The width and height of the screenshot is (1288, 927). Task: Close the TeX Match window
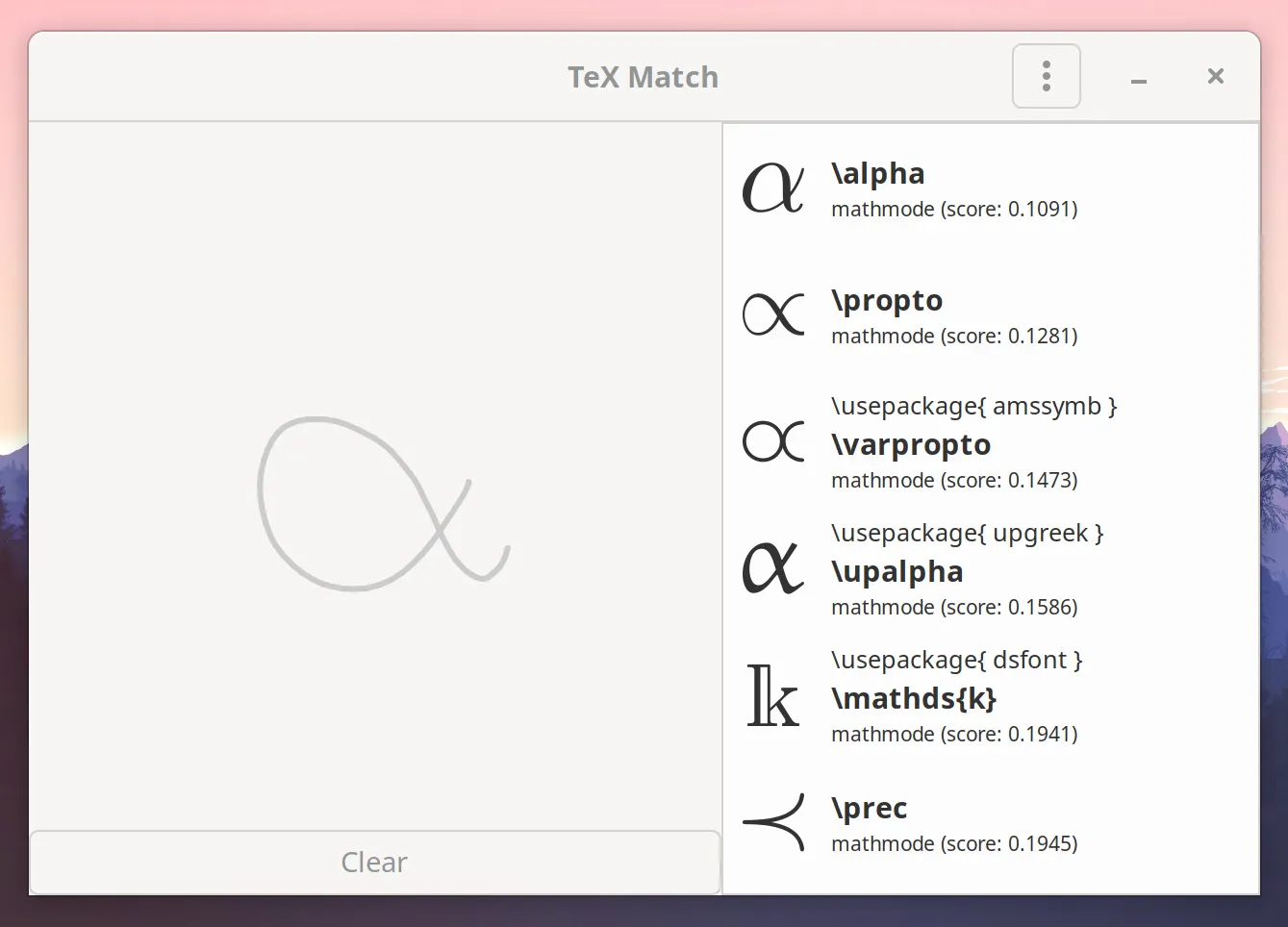pos(1216,76)
